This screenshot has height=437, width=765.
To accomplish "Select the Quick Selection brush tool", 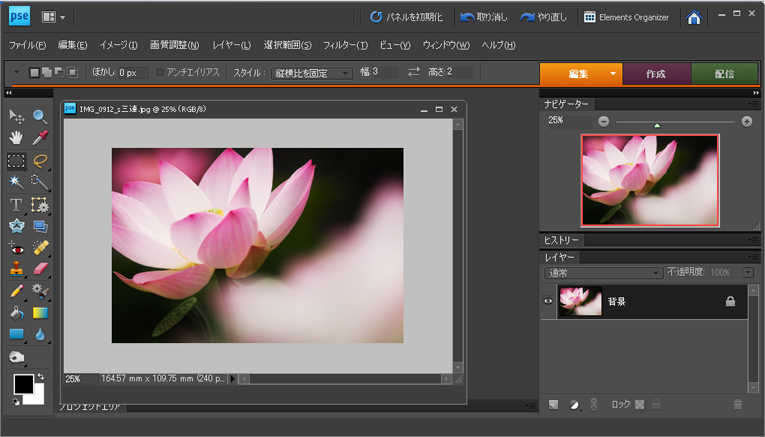I will pos(40,182).
